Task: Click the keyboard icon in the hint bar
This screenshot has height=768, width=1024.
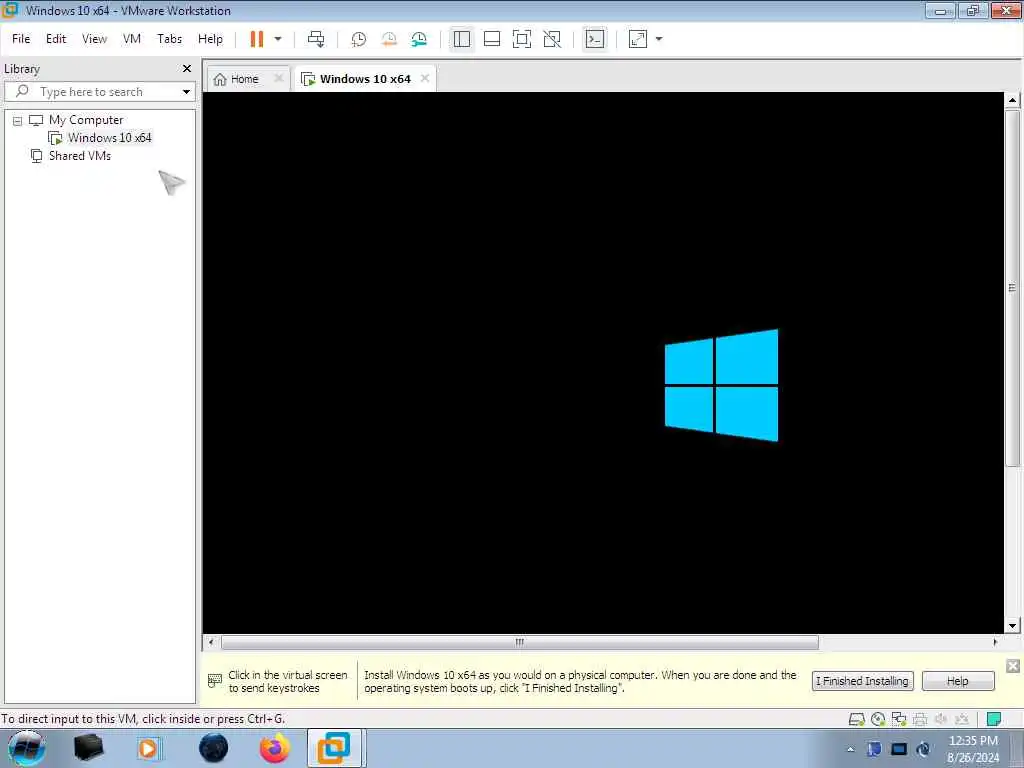Action: click(214, 681)
